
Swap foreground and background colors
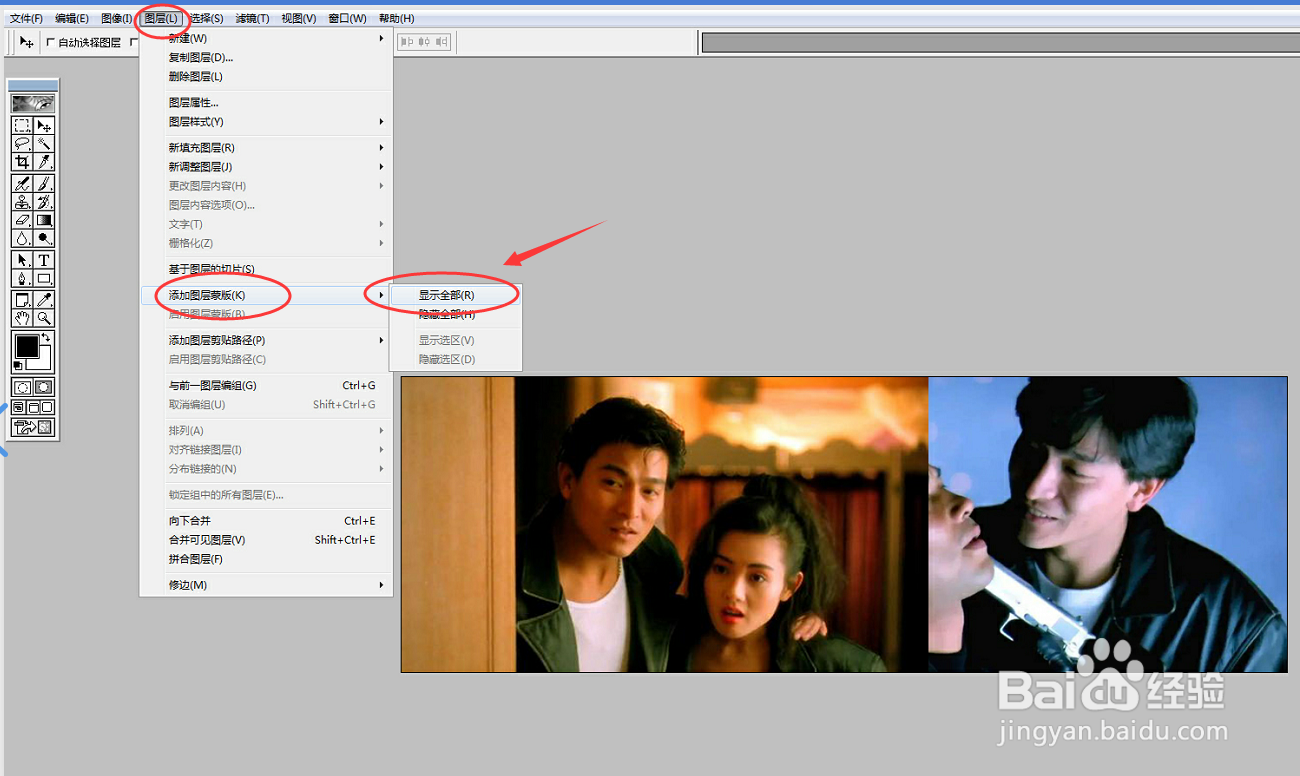point(46,339)
